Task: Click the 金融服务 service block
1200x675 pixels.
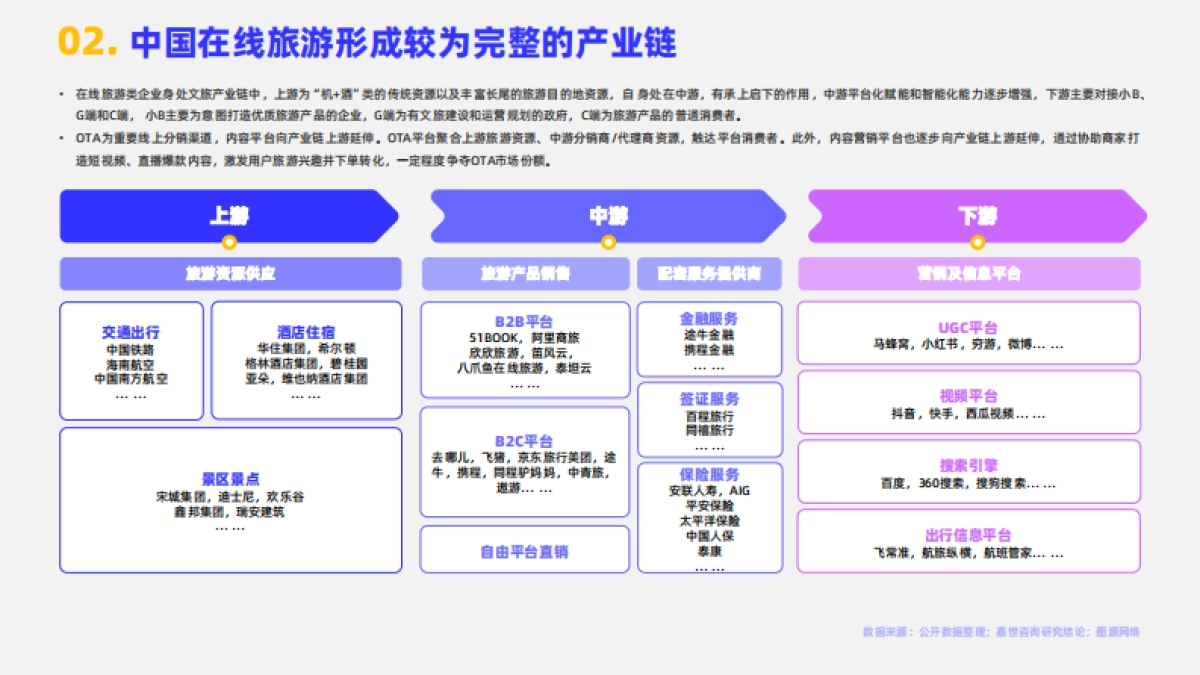Action: tap(708, 340)
